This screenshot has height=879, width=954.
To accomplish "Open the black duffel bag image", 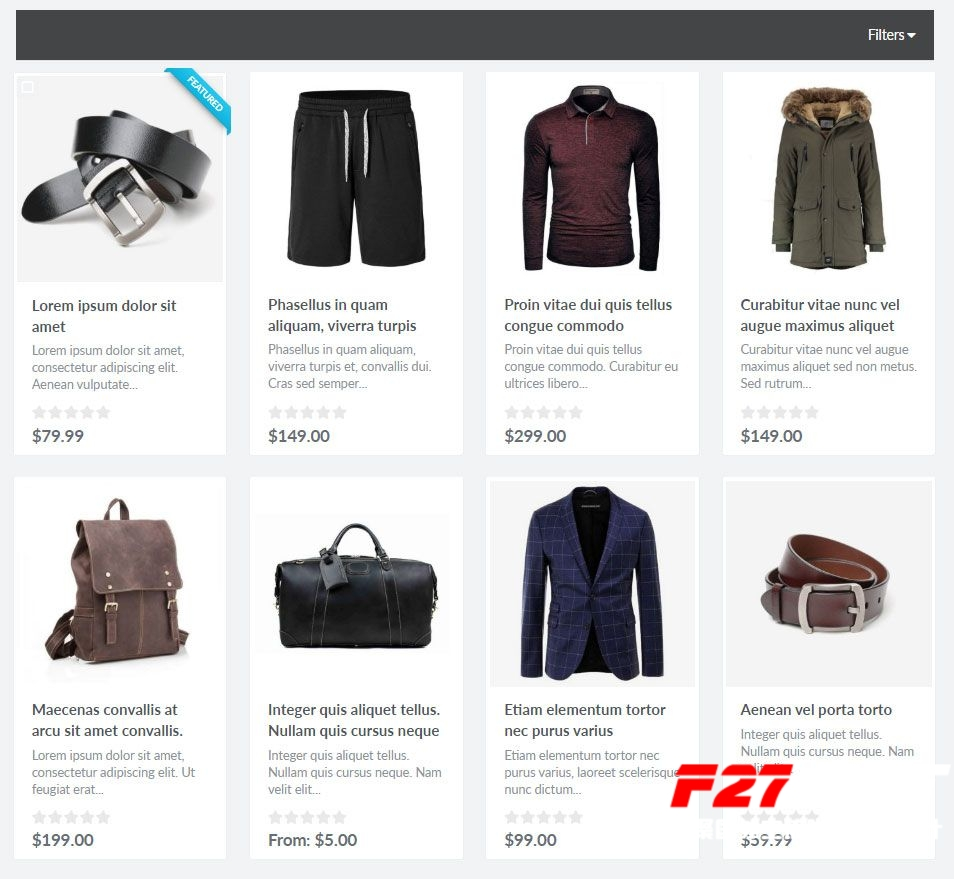I will [356, 583].
